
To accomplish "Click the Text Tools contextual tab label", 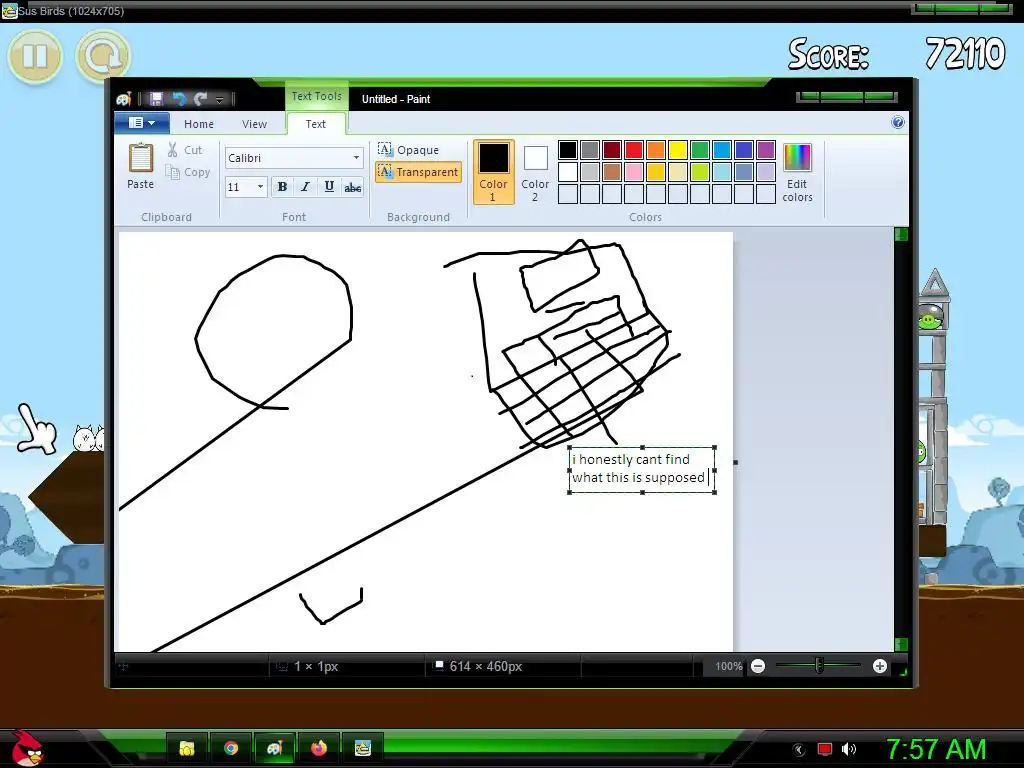I will (x=316, y=96).
